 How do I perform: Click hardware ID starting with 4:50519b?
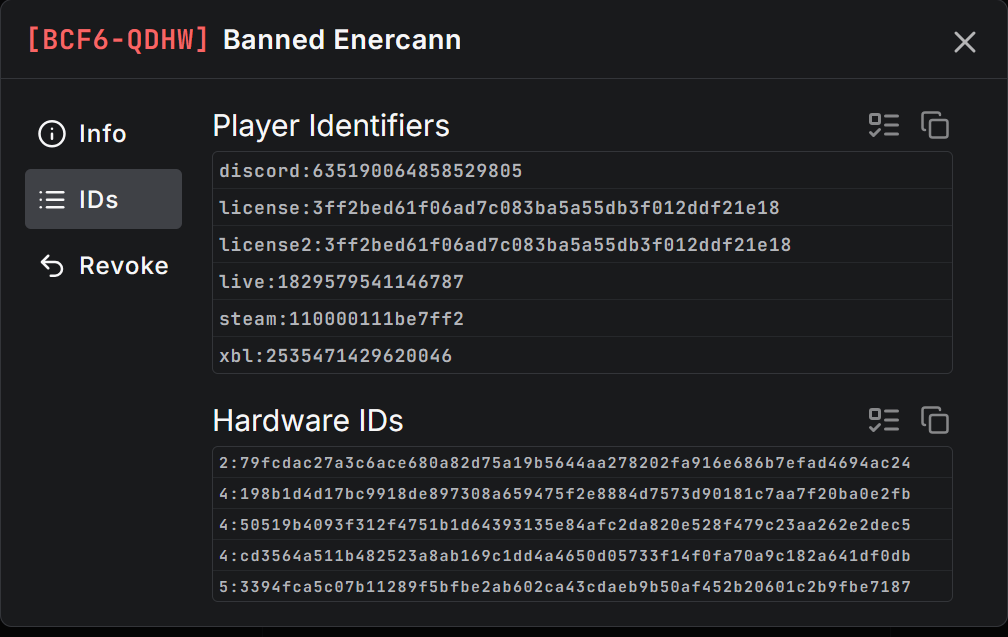click(582, 525)
